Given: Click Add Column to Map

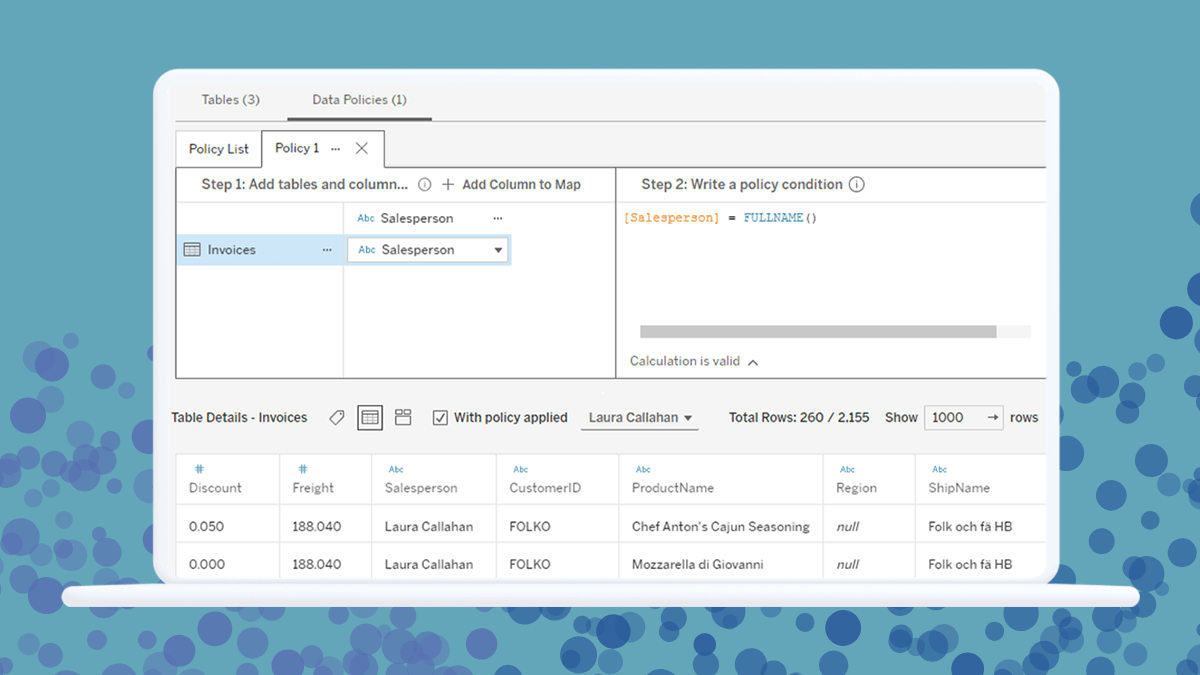Looking at the screenshot, I should pyautogui.click(x=511, y=185).
